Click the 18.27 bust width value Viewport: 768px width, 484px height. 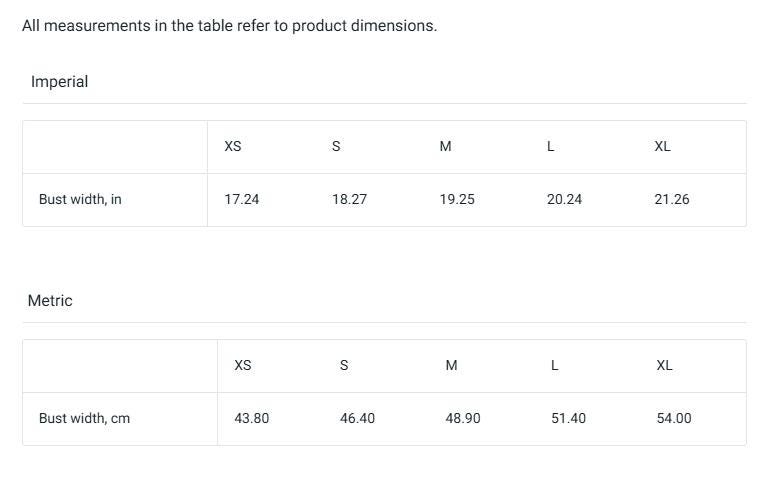point(349,200)
